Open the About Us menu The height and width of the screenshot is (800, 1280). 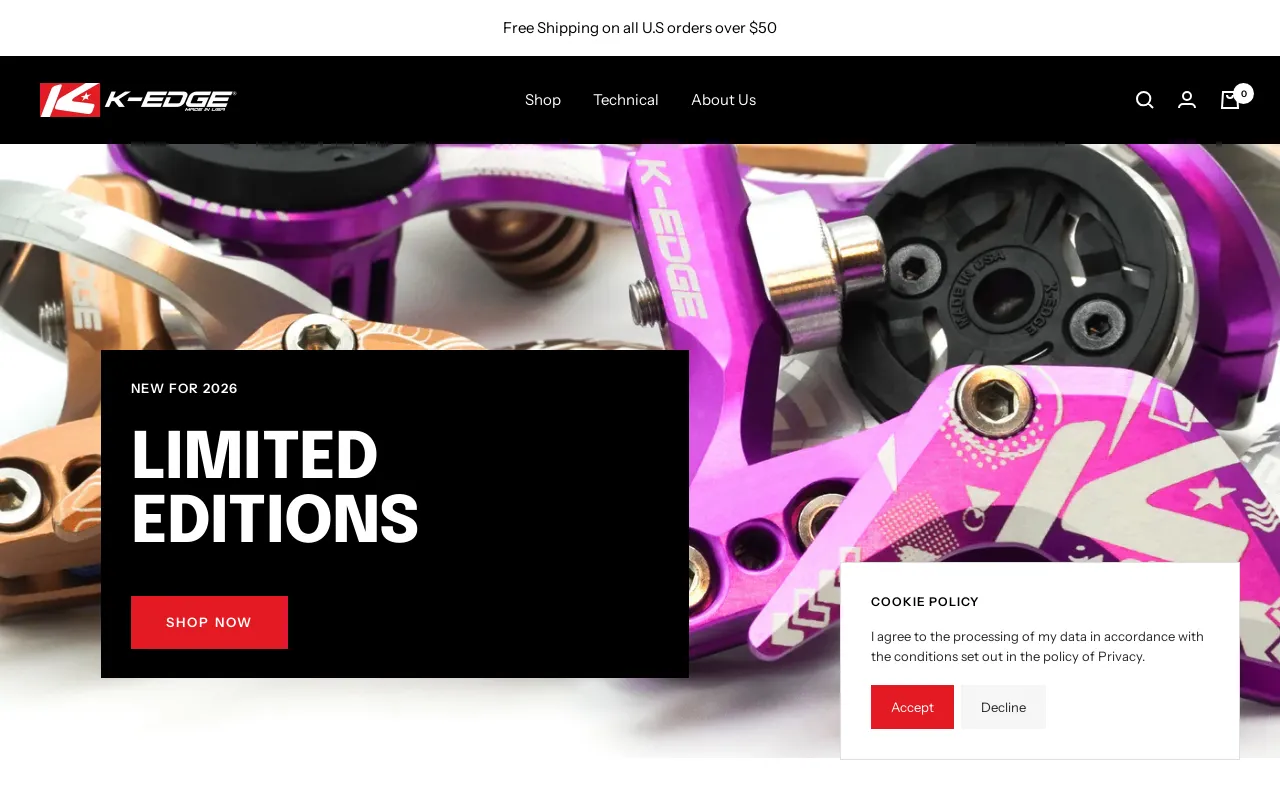(x=723, y=100)
